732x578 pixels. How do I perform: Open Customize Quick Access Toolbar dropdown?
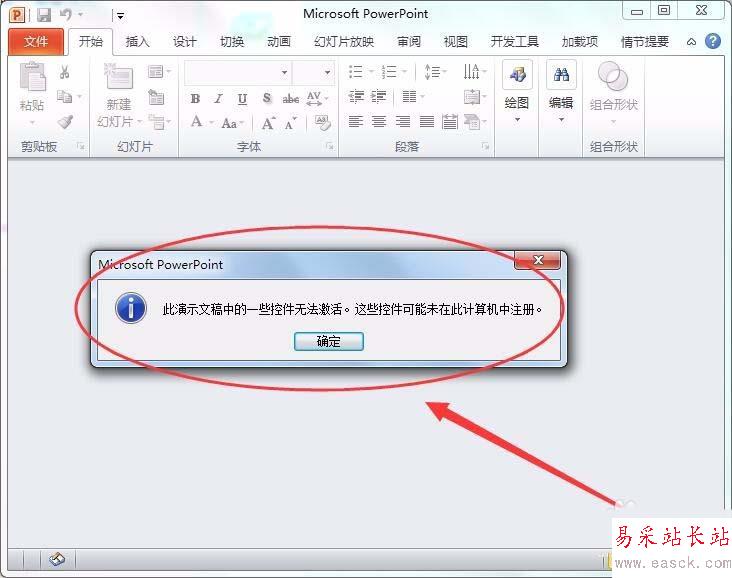tap(120, 16)
